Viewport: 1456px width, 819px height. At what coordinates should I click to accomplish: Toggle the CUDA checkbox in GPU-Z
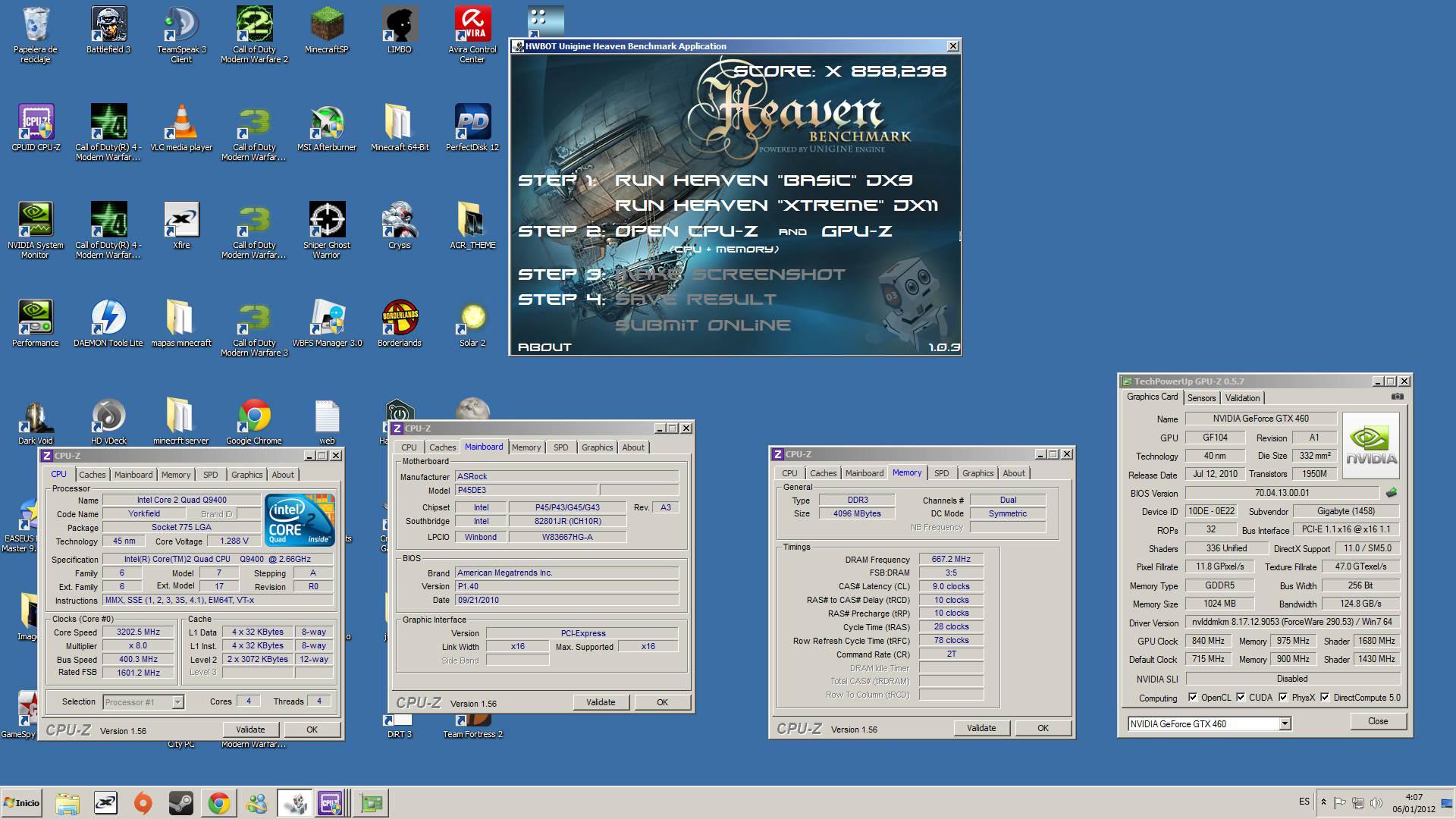pyautogui.click(x=1241, y=698)
